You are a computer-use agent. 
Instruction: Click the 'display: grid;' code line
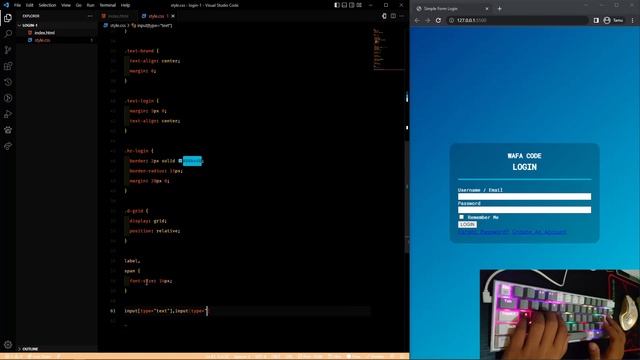pos(148,221)
